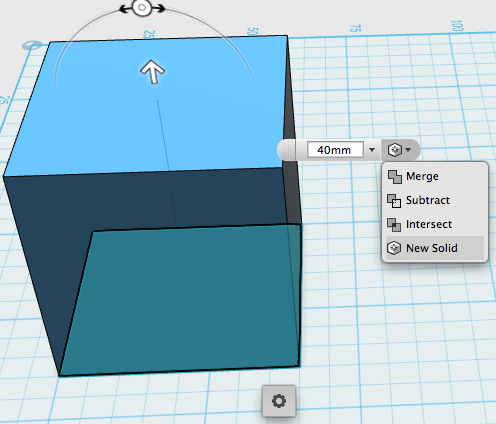
Task: Open the solid operation type dropdown
Action: click(x=399, y=150)
